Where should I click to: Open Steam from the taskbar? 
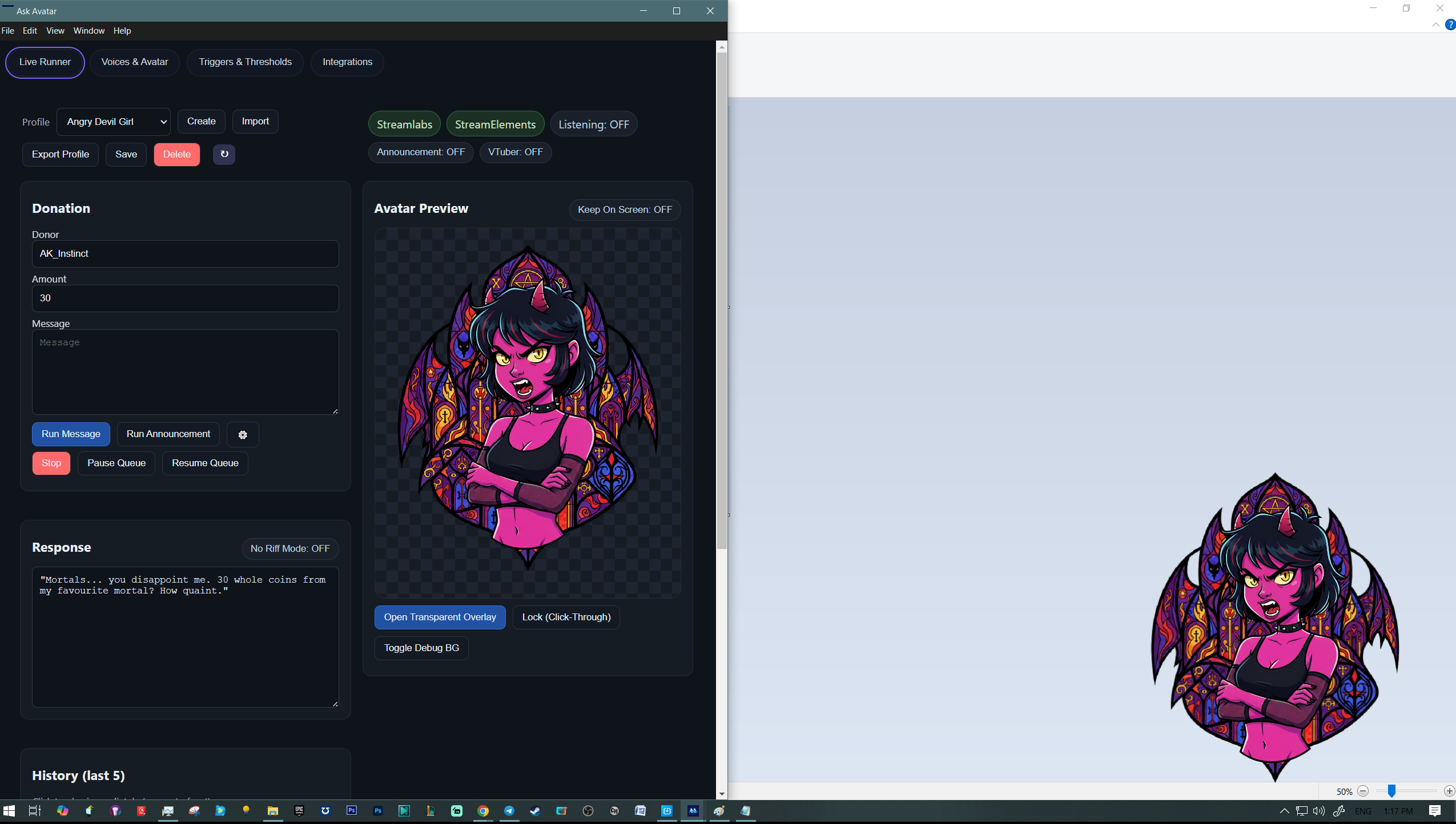(x=535, y=811)
